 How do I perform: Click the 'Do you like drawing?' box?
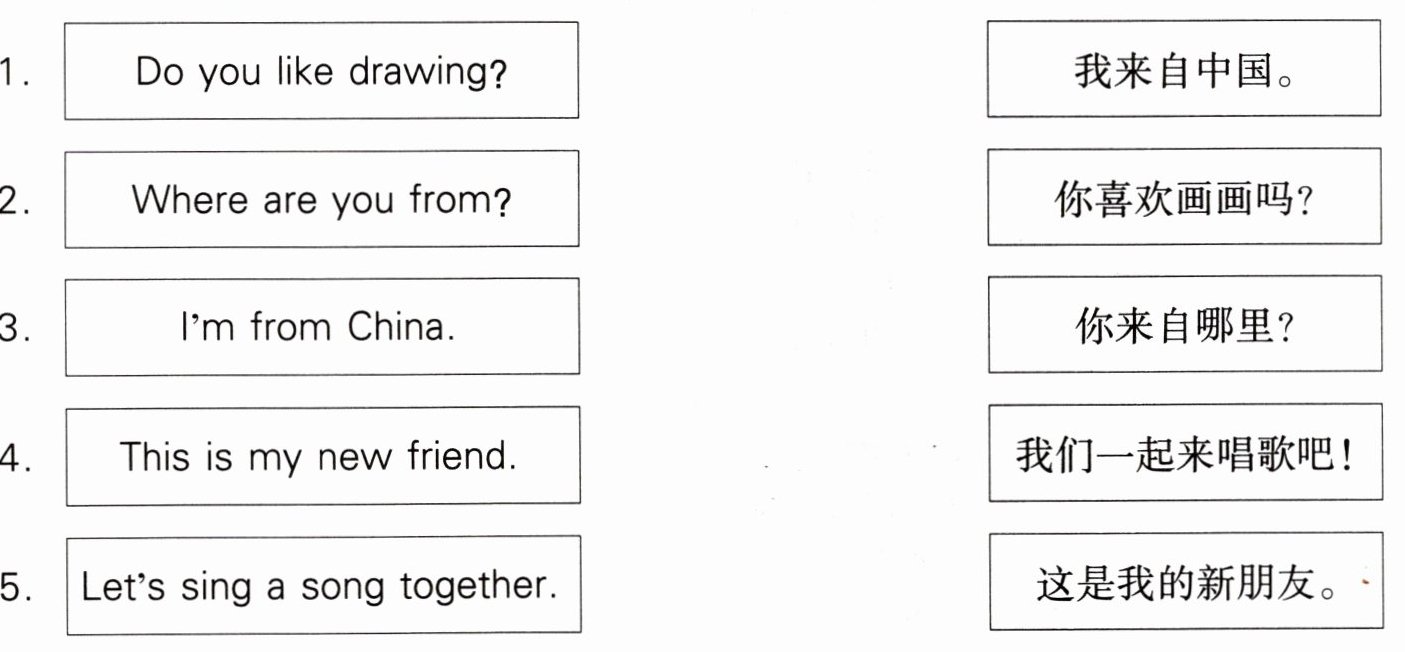click(321, 71)
